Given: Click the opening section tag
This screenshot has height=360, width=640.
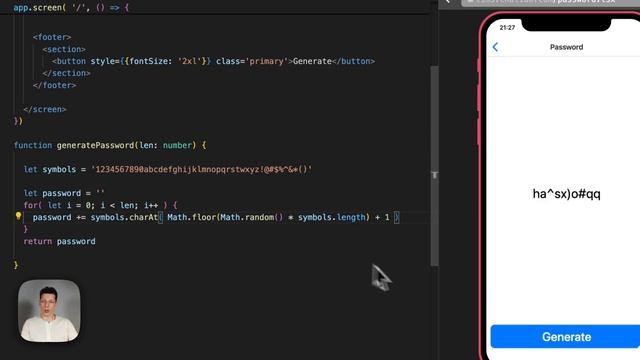Looking at the screenshot, I should pyautogui.click(x=64, y=49).
